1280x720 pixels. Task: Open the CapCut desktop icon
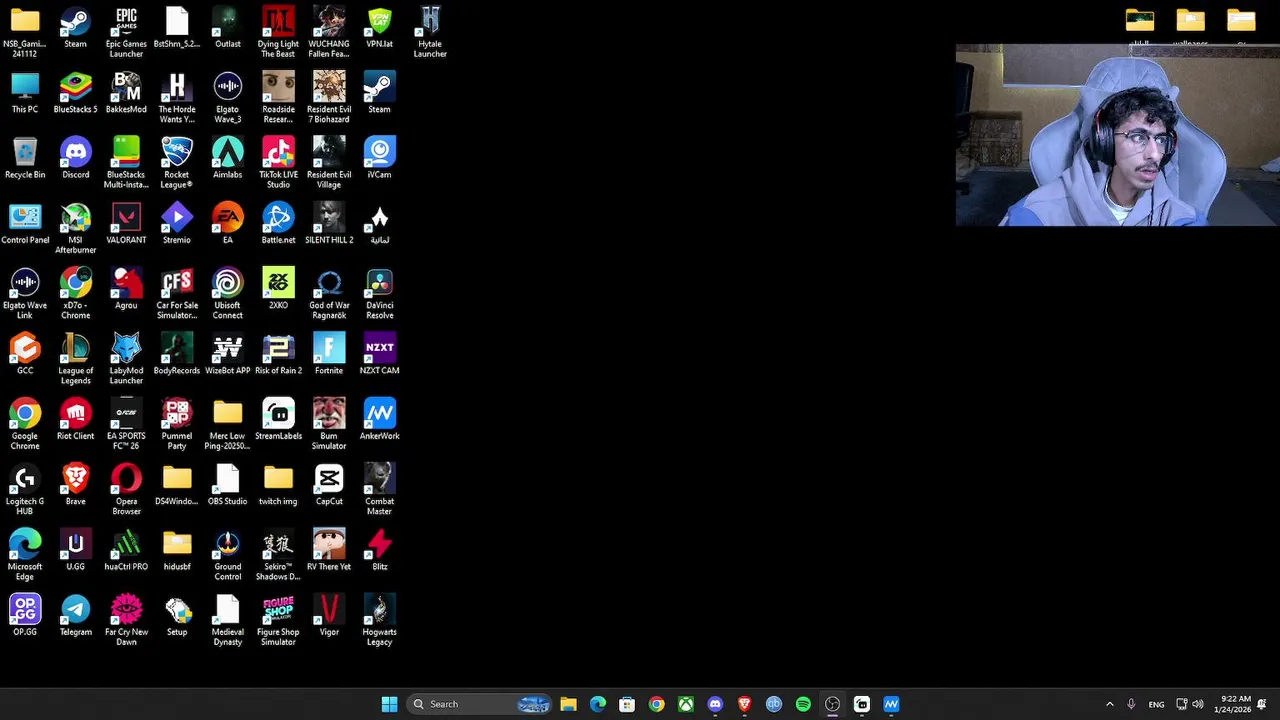pyautogui.click(x=329, y=485)
